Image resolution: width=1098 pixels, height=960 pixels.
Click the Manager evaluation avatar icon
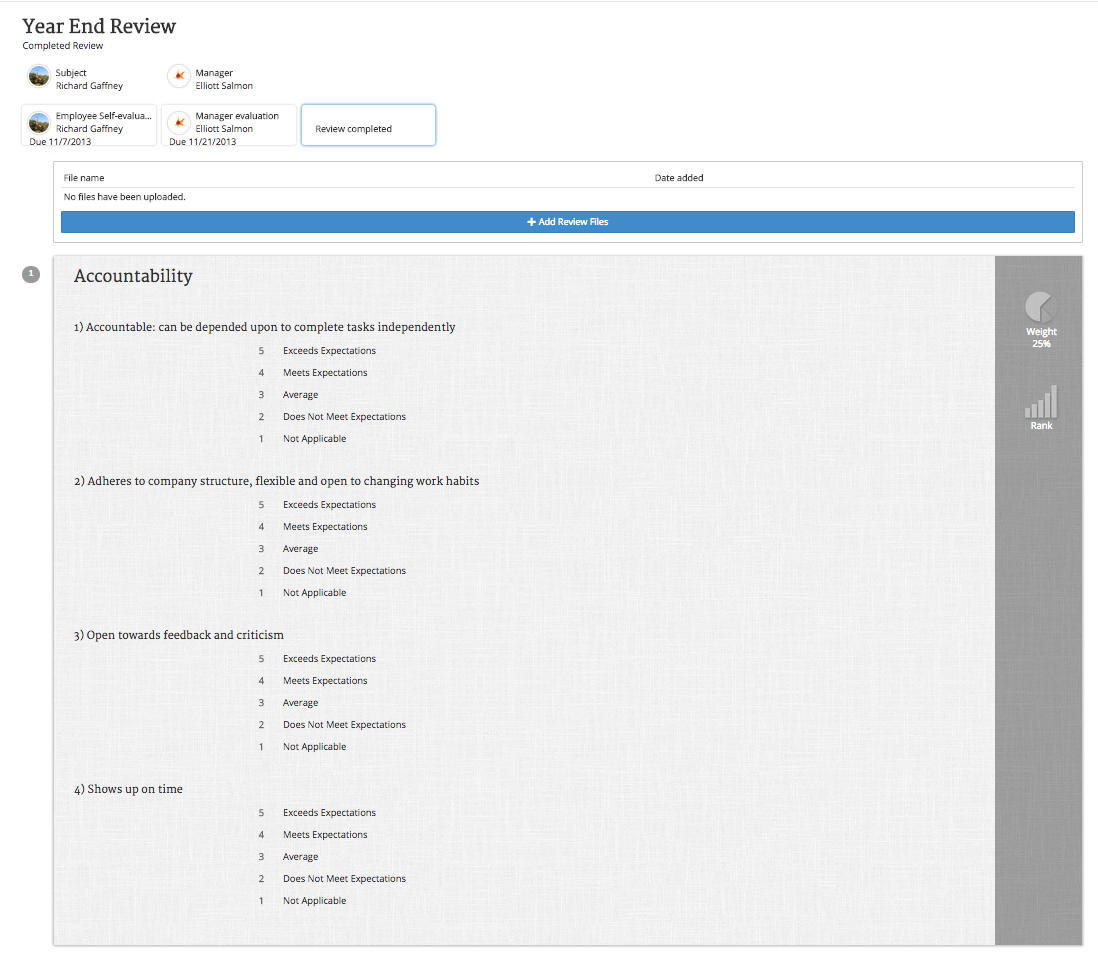click(179, 124)
